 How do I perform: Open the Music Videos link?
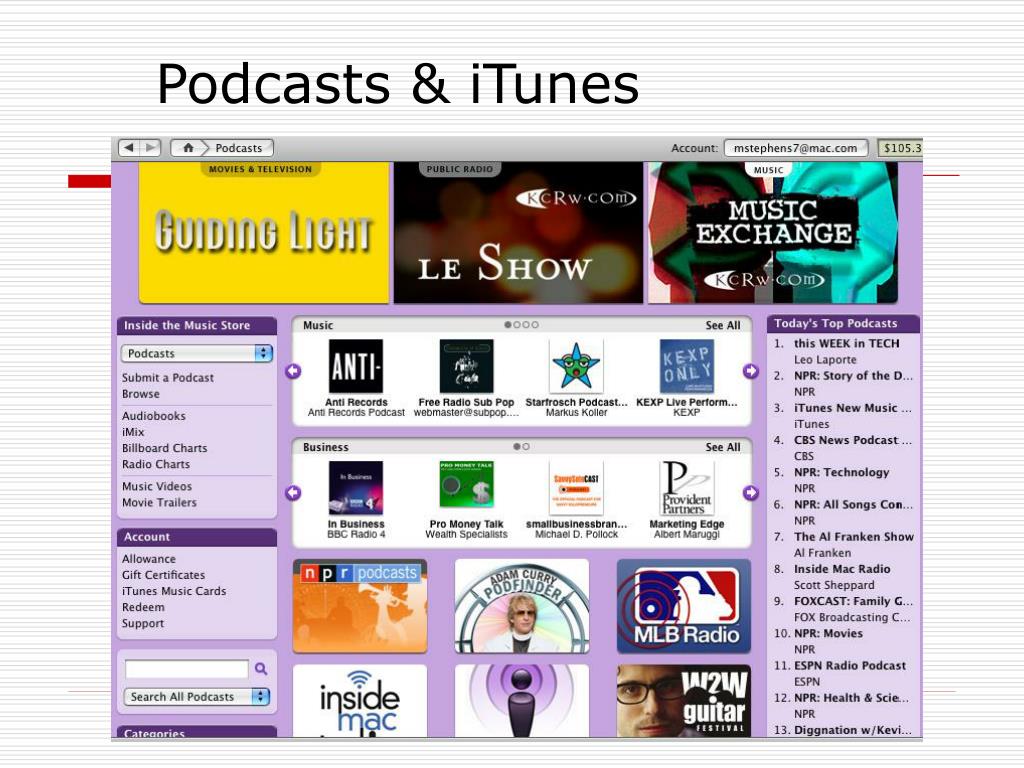[157, 487]
